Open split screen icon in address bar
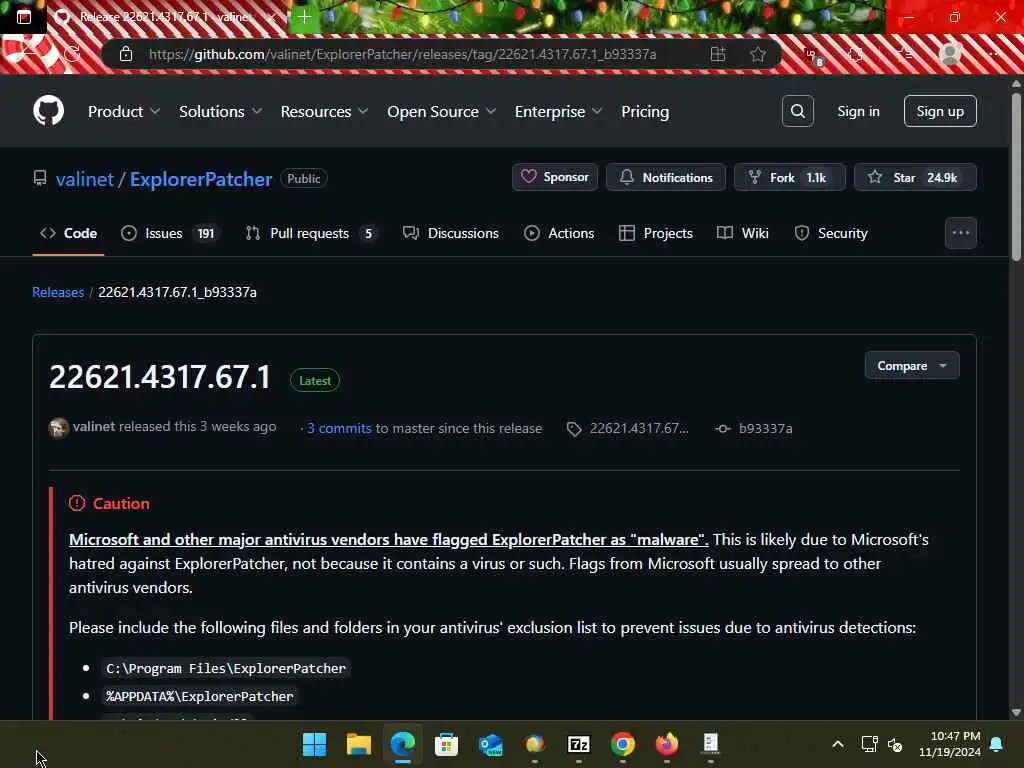Image resolution: width=1024 pixels, height=768 pixels. (x=718, y=54)
